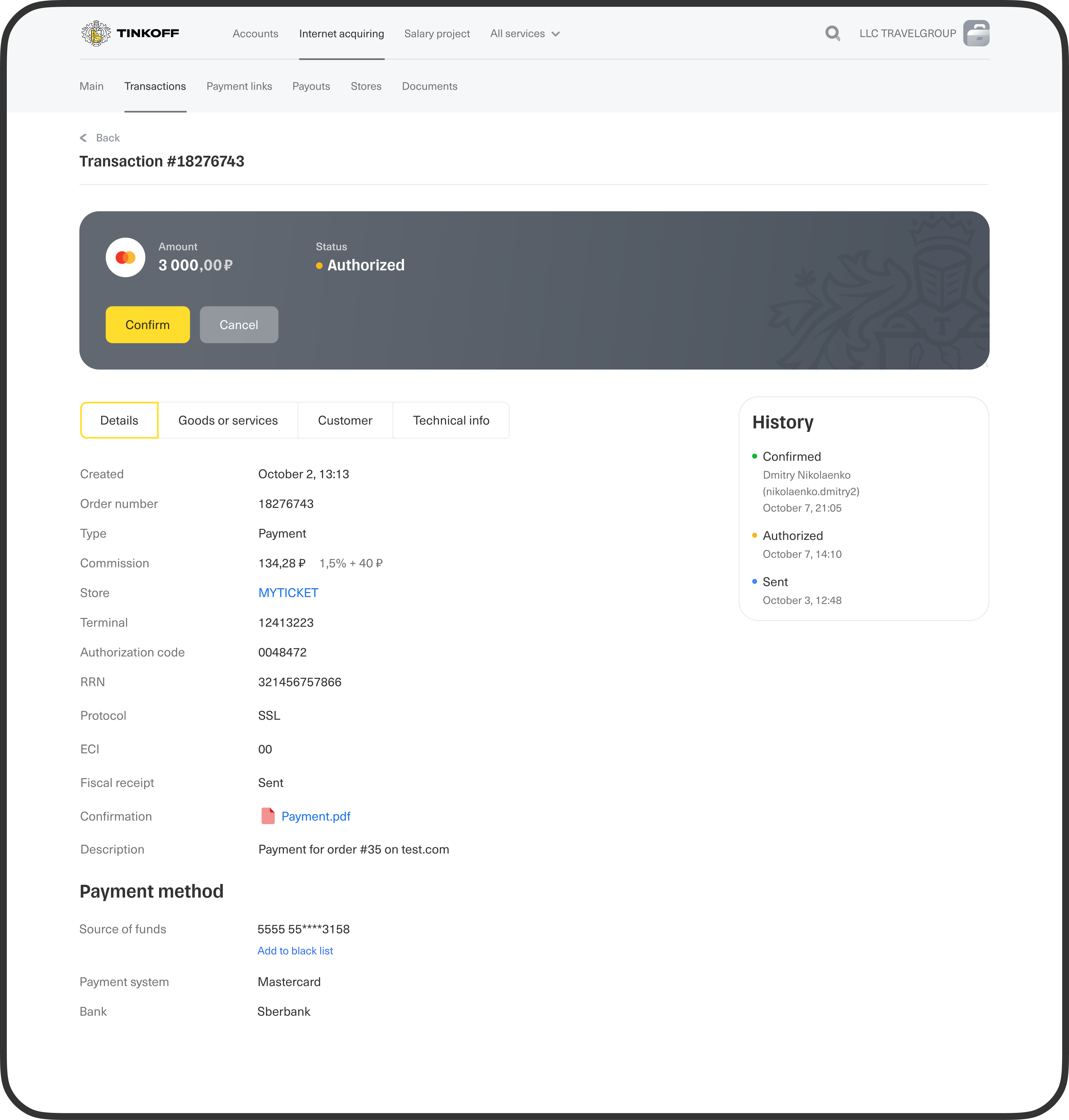Select the Details tab

(119, 420)
